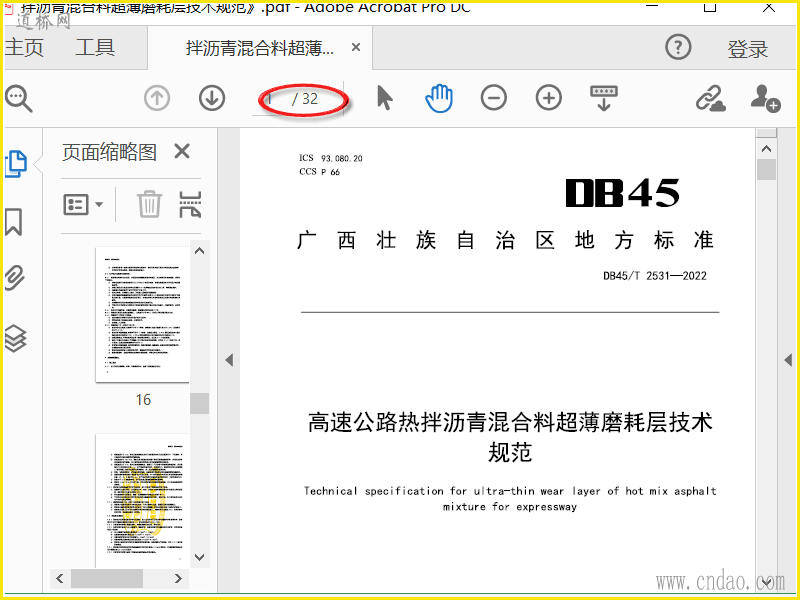Select the arrow selection tool
Screen dimensions: 800x600
tap(385, 98)
